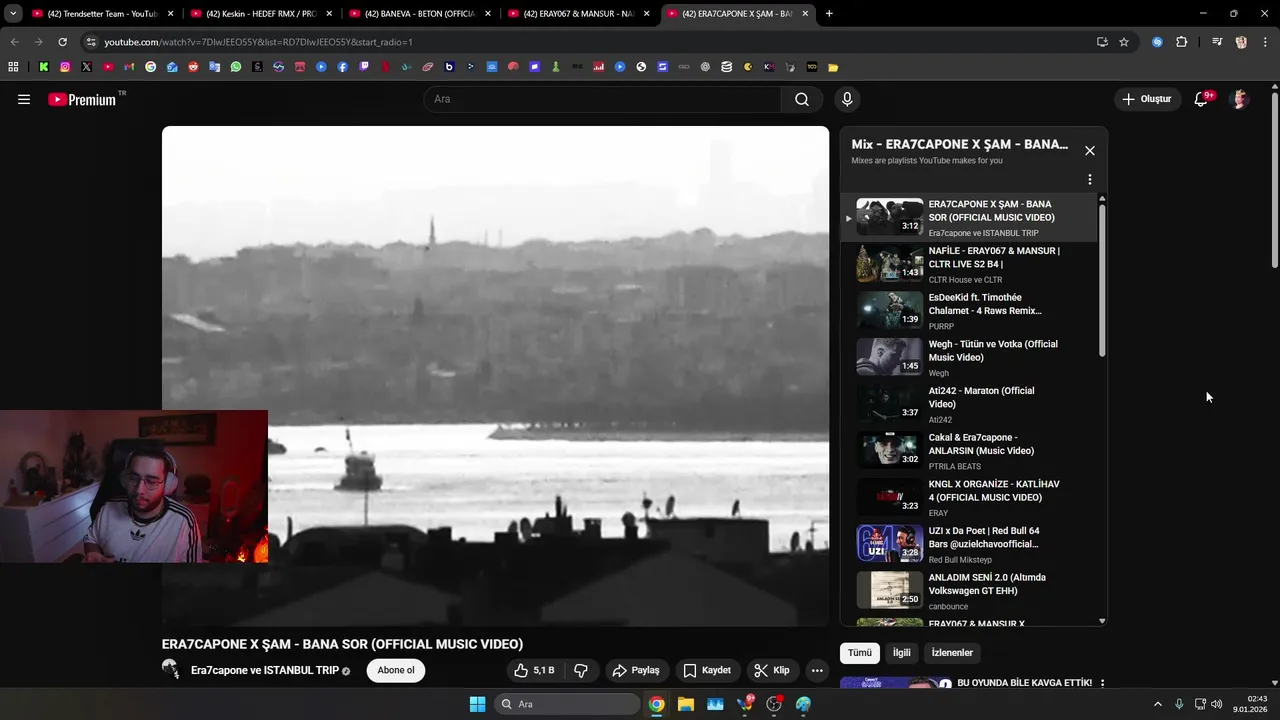
Task: Click the Oluştur create button
Action: point(1146,99)
